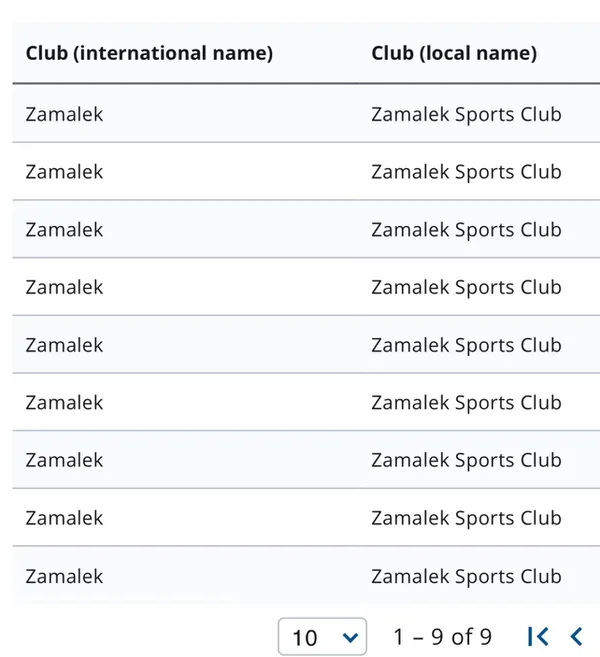This screenshot has width=600, height=657.
Task: Go to previous page arrow
Action: coord(576,636)
